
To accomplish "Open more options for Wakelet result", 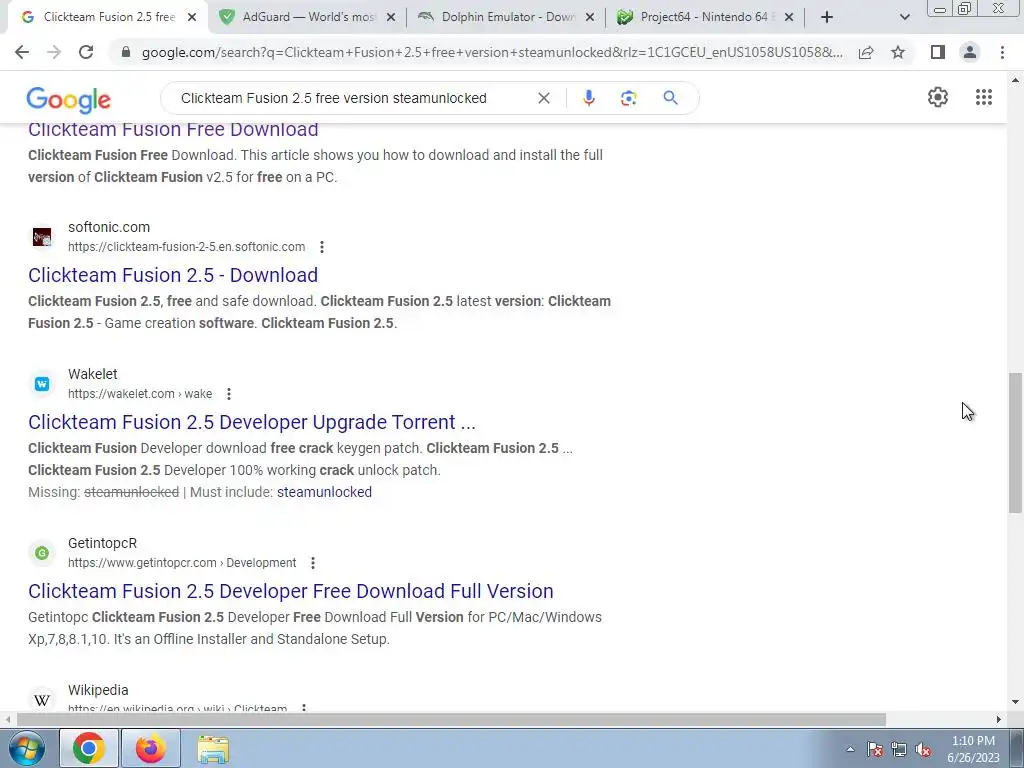I will tap(229, 394).
